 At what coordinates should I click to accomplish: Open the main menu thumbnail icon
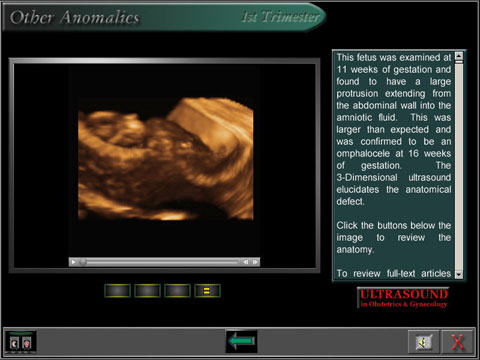tap(21, 342)
